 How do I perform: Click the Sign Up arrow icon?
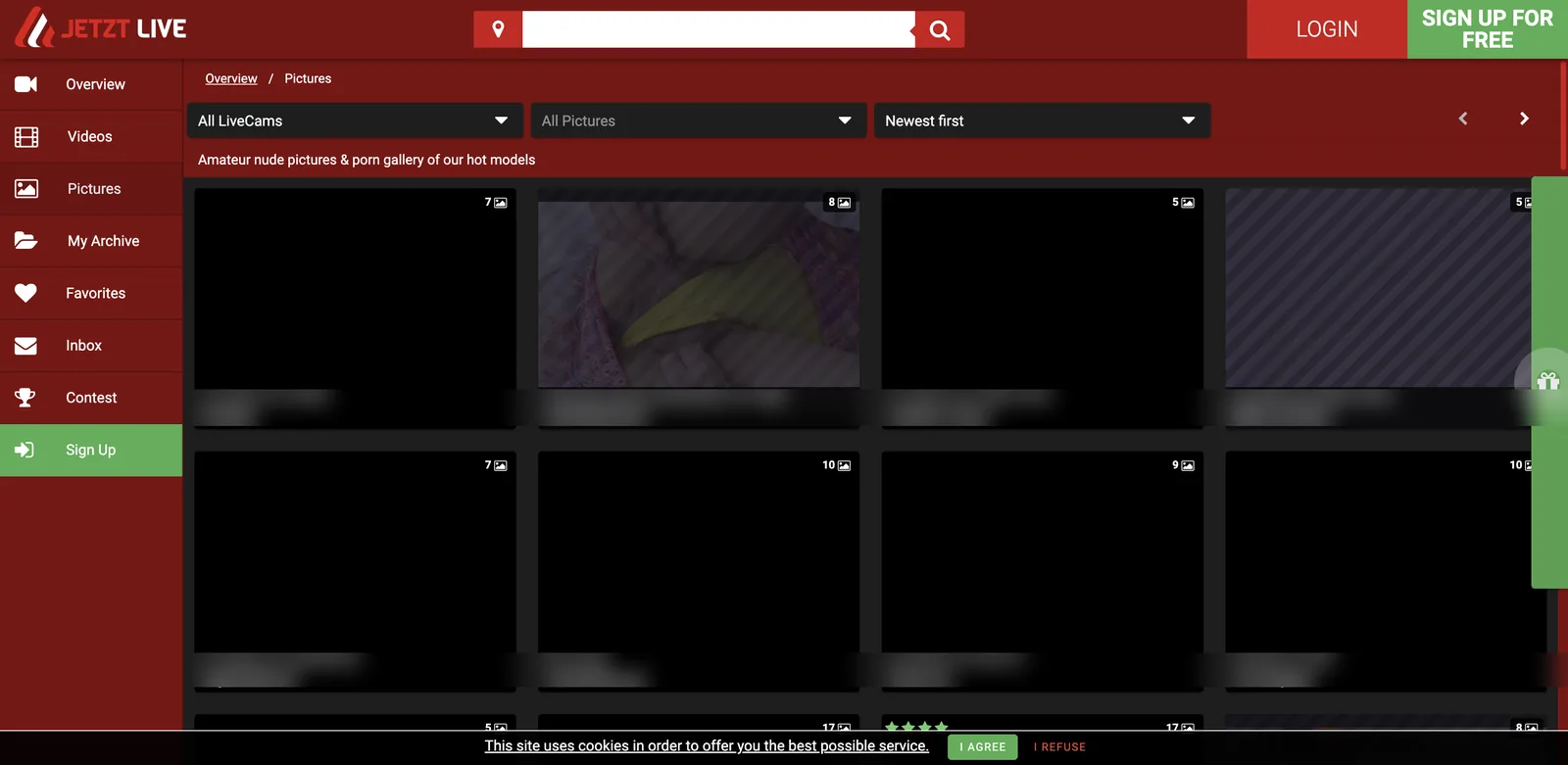point(26,450)
